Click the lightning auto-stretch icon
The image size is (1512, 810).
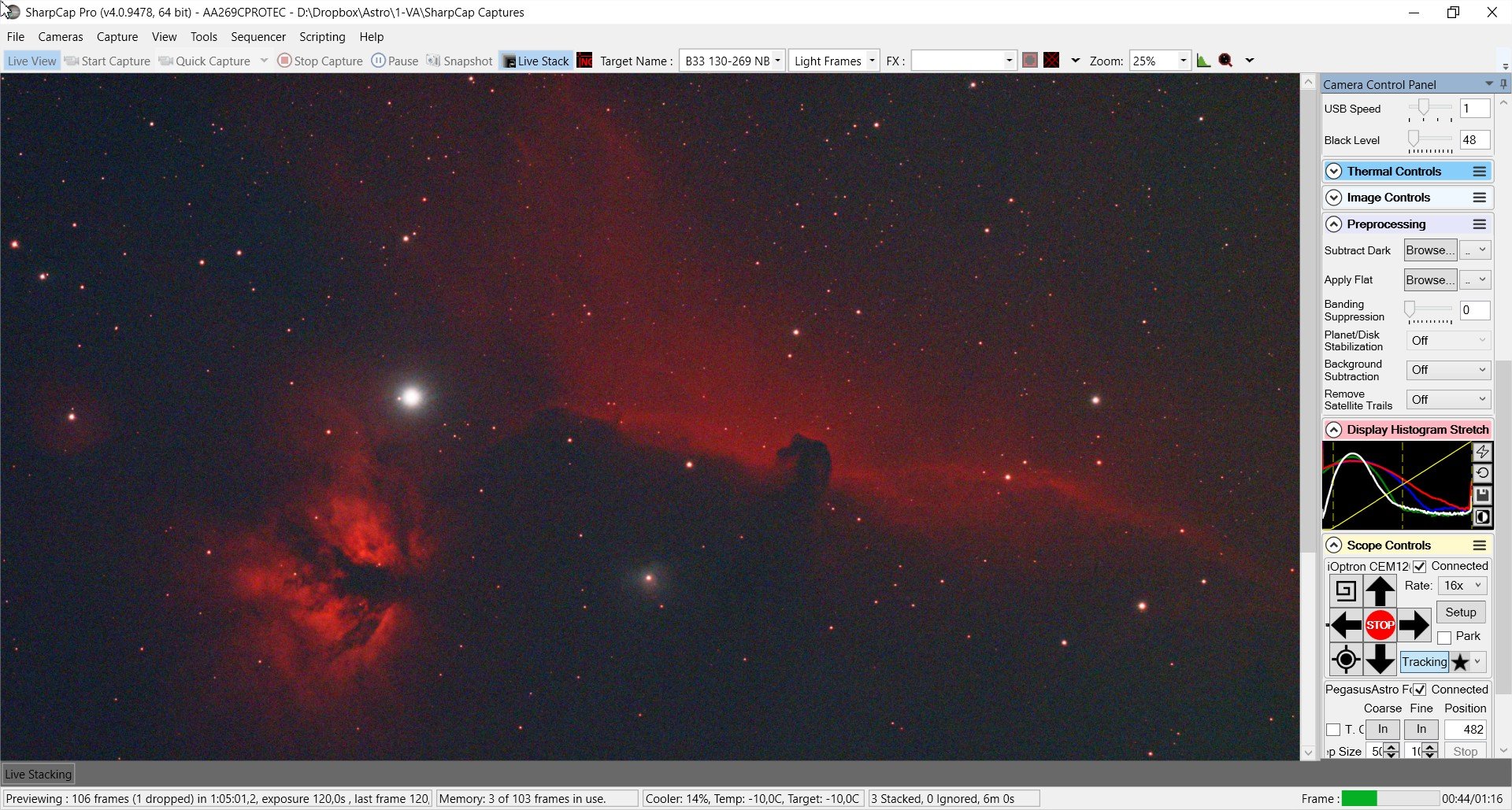1482,452
